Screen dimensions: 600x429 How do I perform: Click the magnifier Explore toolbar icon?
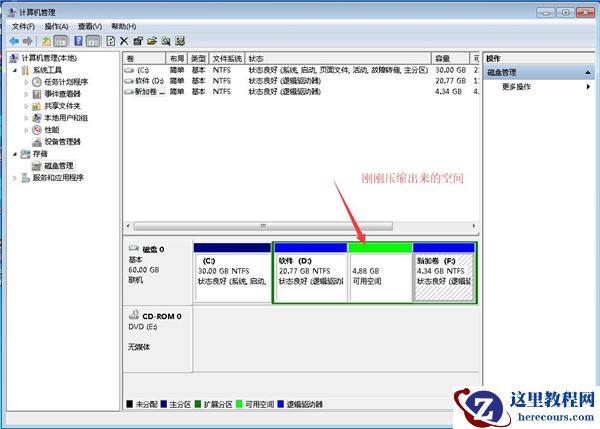[x=166, y=41]
